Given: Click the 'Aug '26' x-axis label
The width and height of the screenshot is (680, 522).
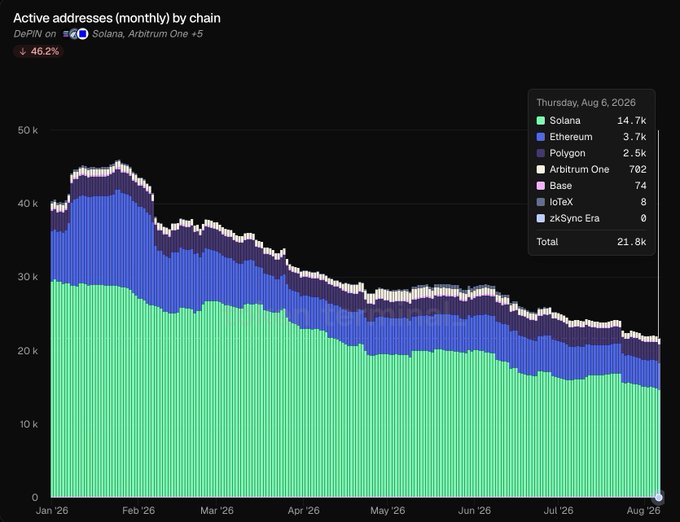Looking at the screenshot, I should [644, 510].
